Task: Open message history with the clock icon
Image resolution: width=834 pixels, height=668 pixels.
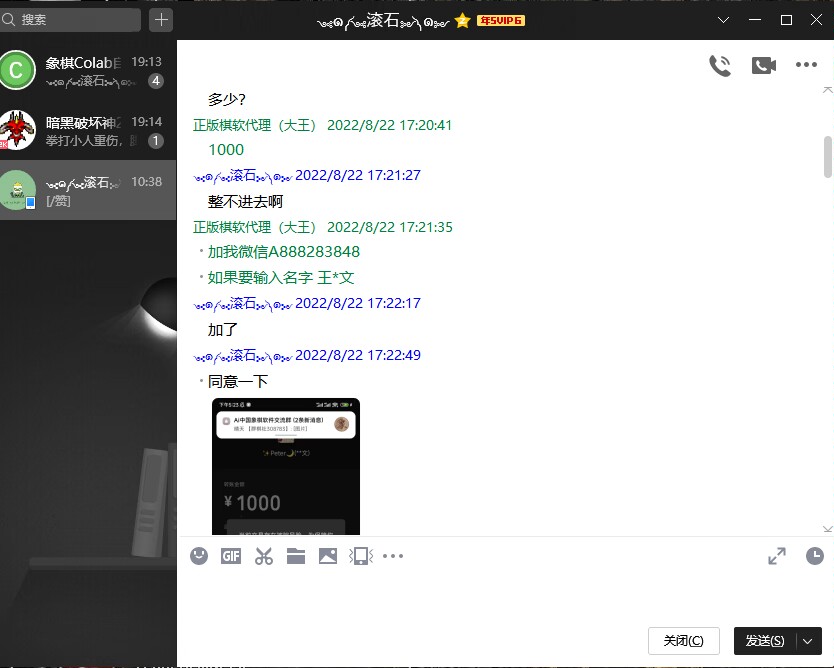Action: click(x=815, y=556)
